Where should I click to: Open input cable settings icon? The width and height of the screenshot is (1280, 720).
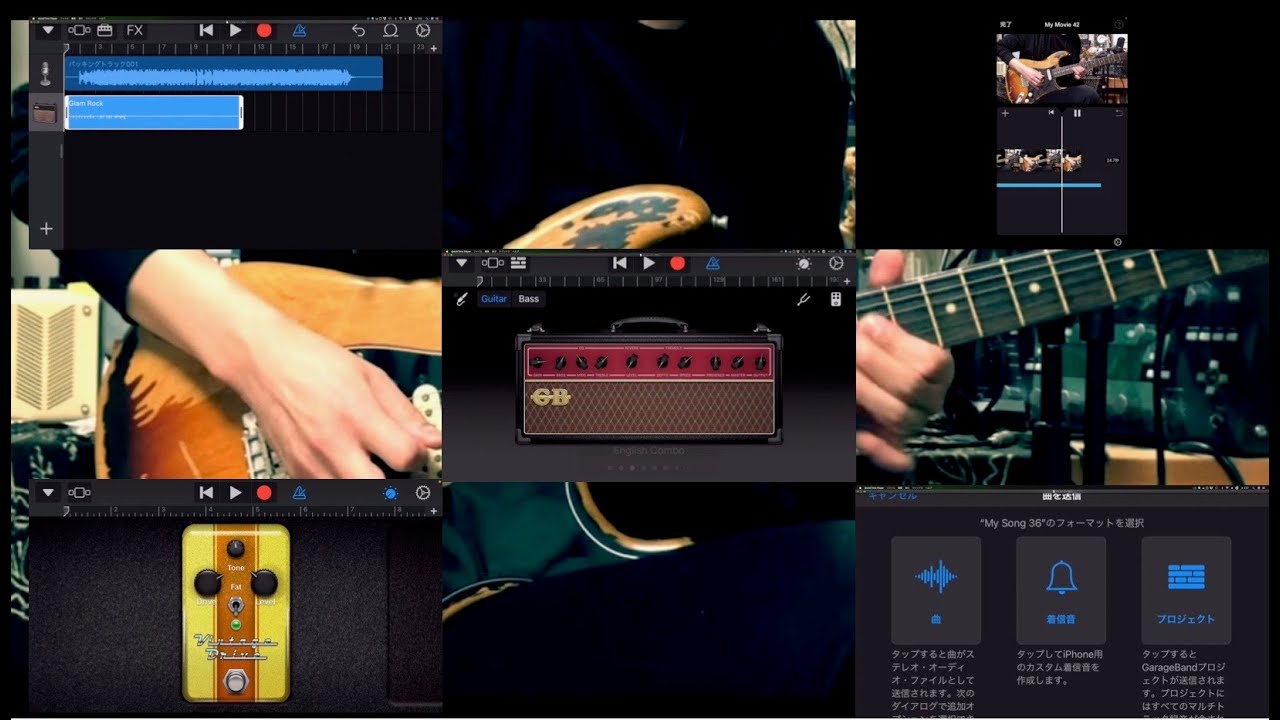pyautogui.click(x=461, y=299)
